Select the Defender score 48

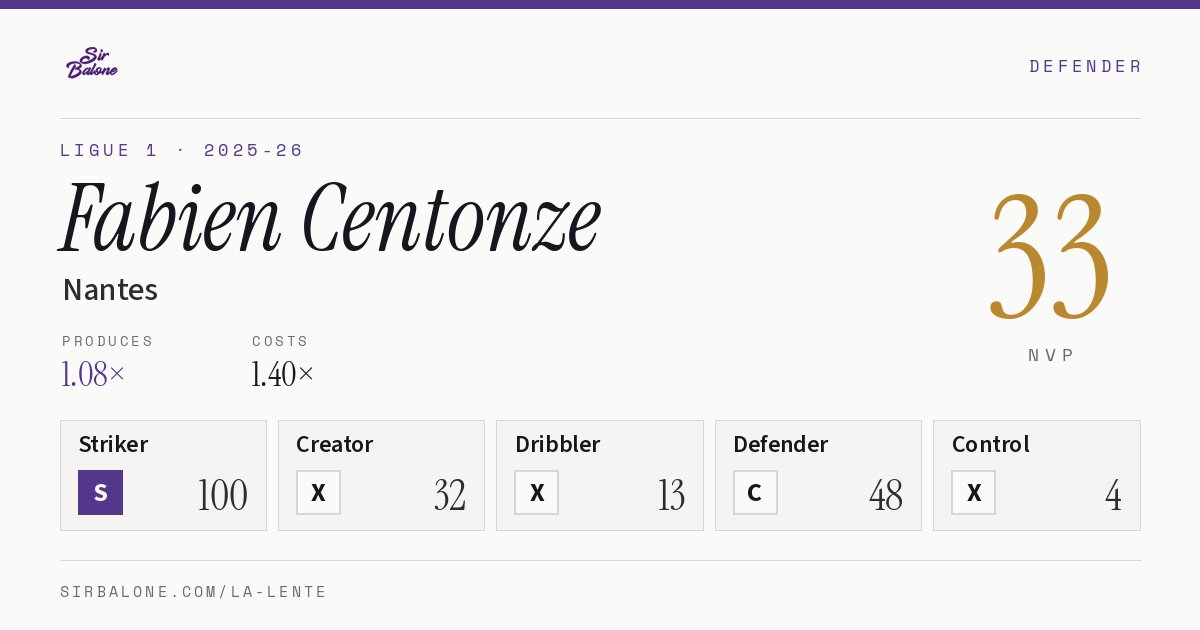click(886, 495)
